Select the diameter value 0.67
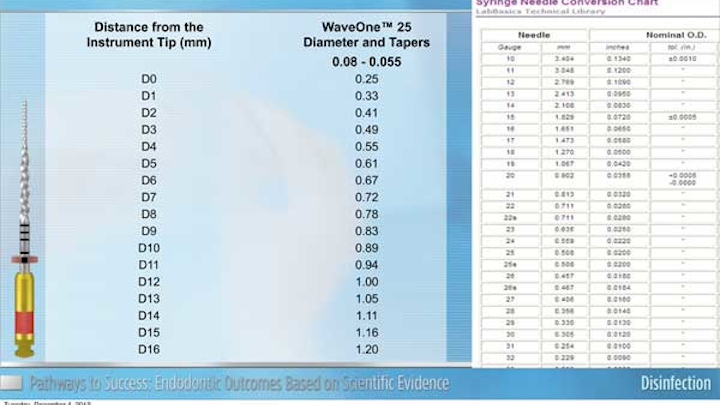This screenshot has width=720, height=405. [x=366, y=180]
